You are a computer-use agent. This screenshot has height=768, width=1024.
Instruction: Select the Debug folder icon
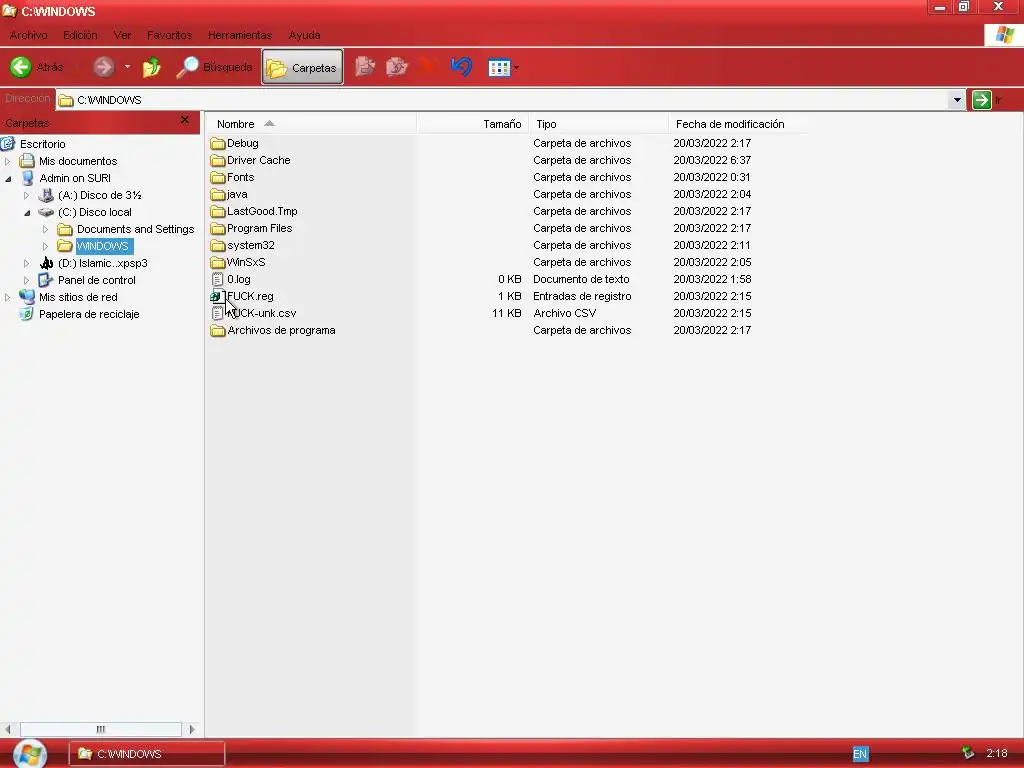217,143
